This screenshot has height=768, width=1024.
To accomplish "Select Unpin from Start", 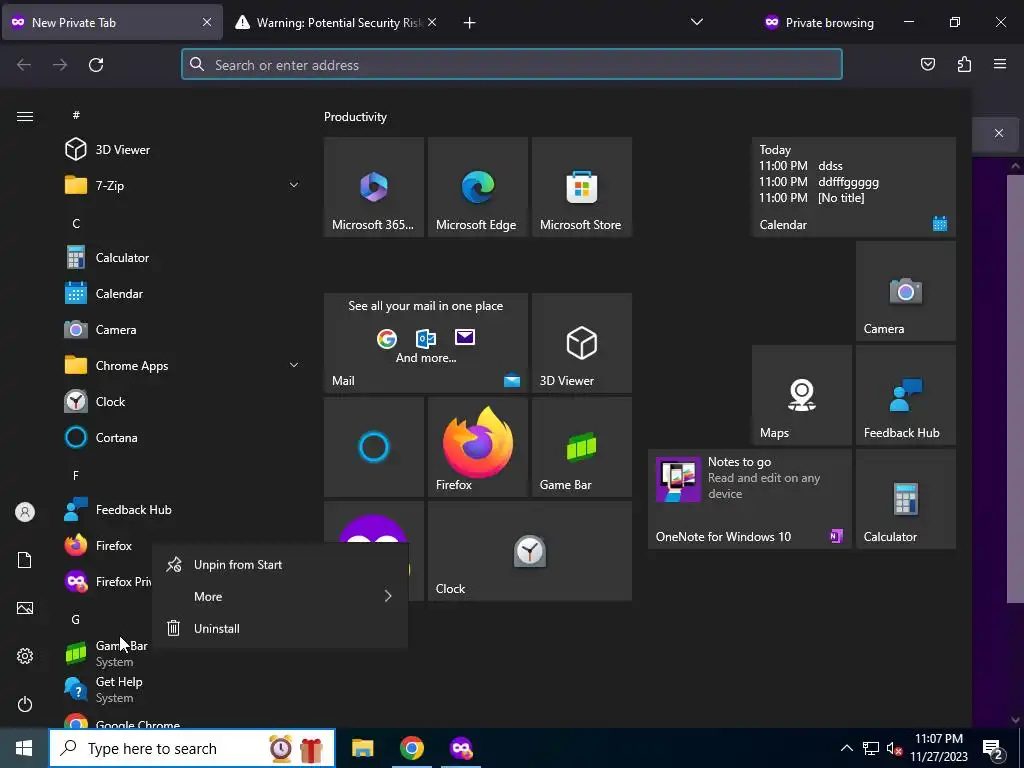I will click(280, 565).
